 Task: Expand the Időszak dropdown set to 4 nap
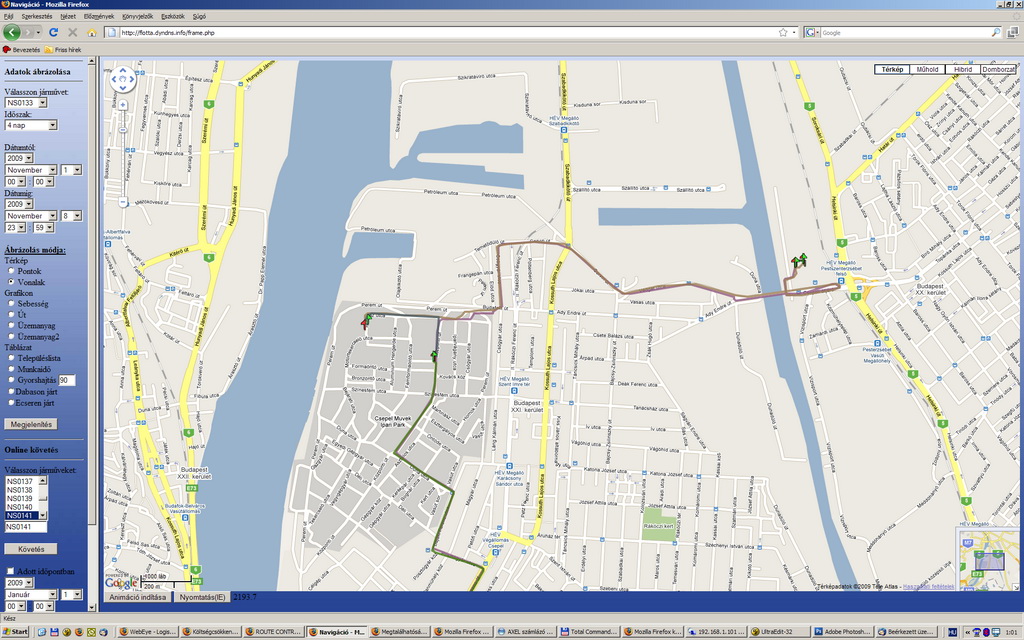tap(31, 125)
